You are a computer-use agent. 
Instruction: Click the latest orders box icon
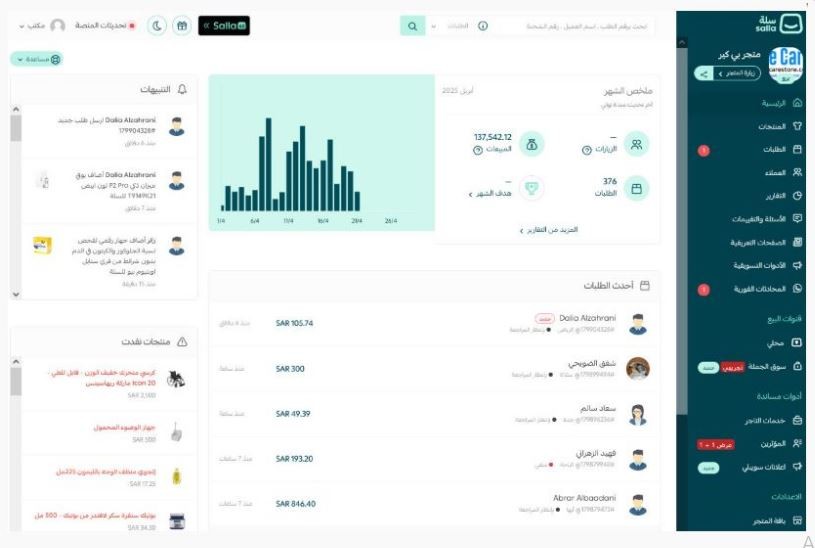point(645,285)
